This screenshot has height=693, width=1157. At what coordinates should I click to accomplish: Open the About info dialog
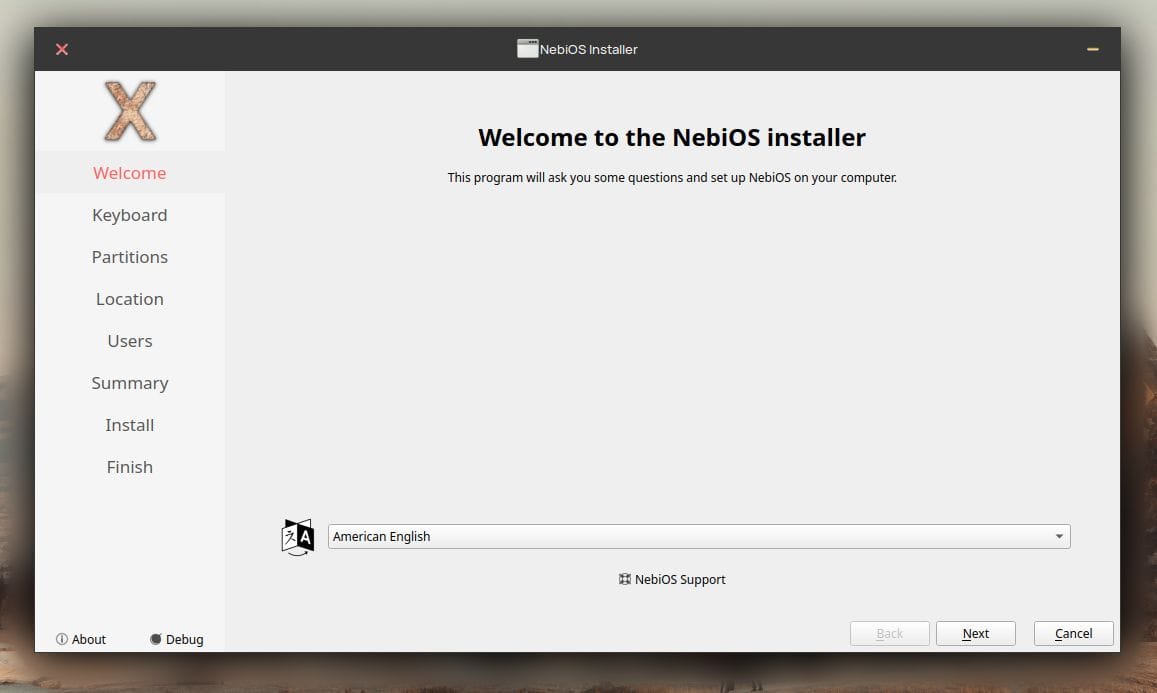tap(81, 639)
